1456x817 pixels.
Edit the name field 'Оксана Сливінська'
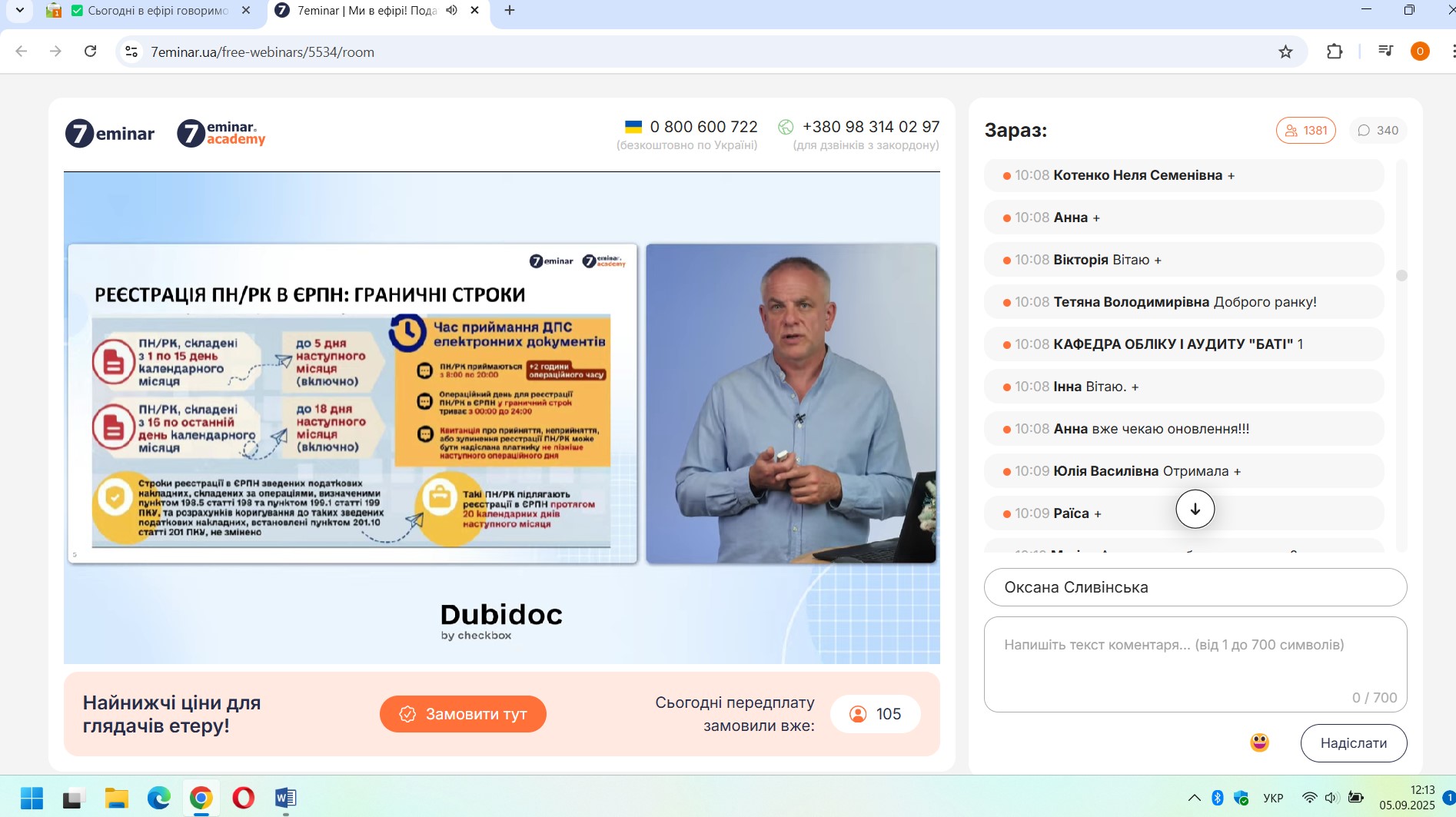coord(1195,587)
